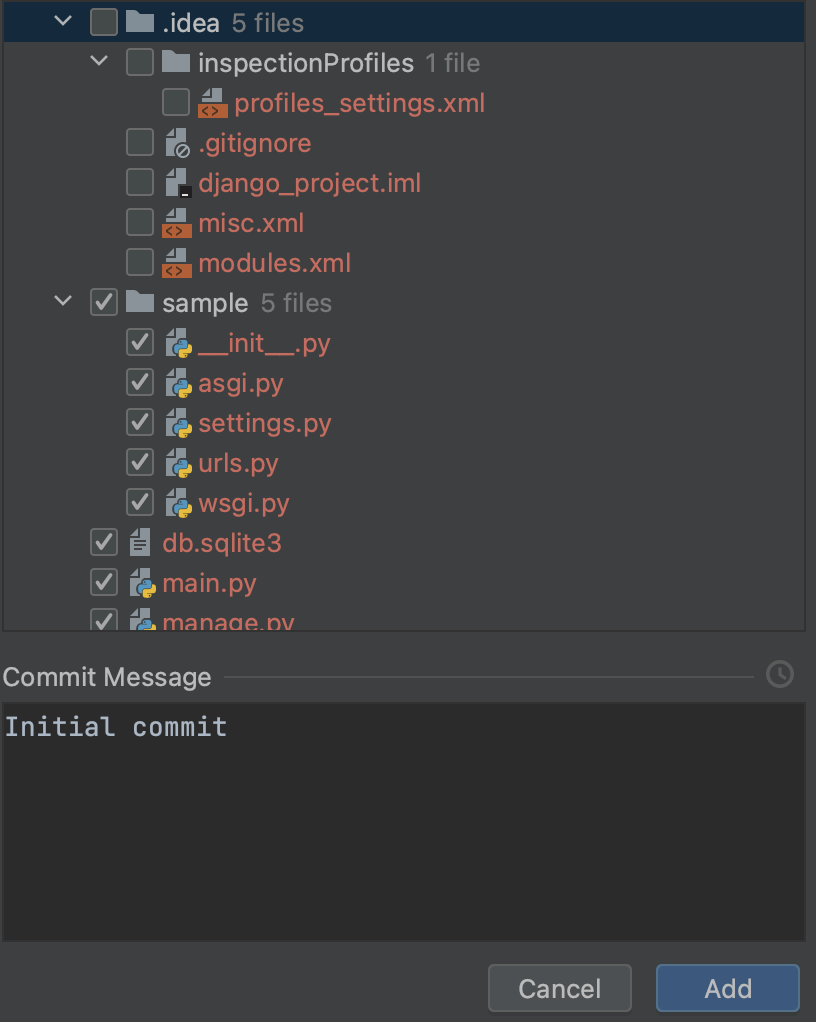This screenshot has width=816, height=1022.
Task: Select the django_project.iml file name
Action: 310,183
